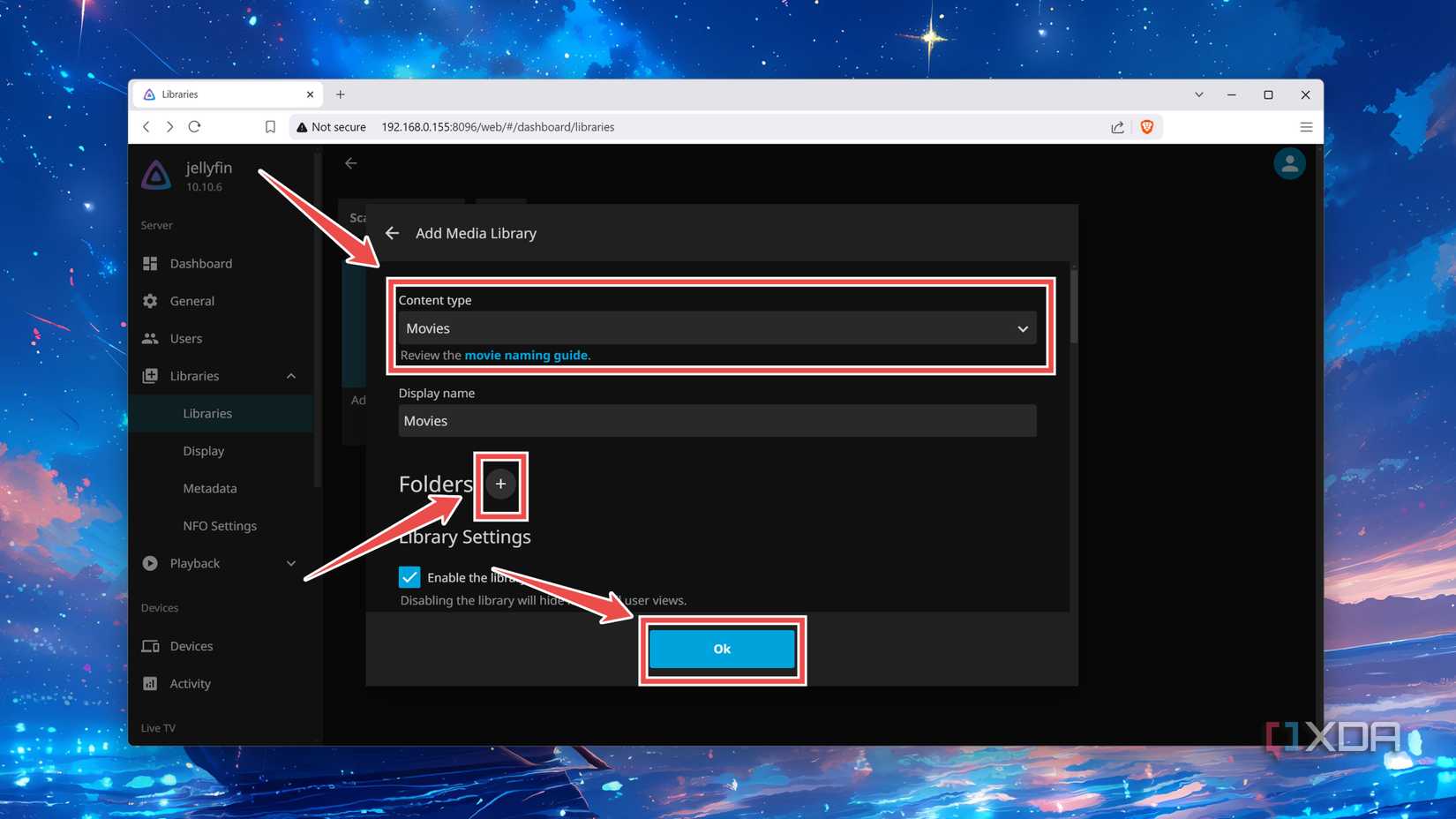Collapse the Libraries section in sidebar

pos(291,376)
